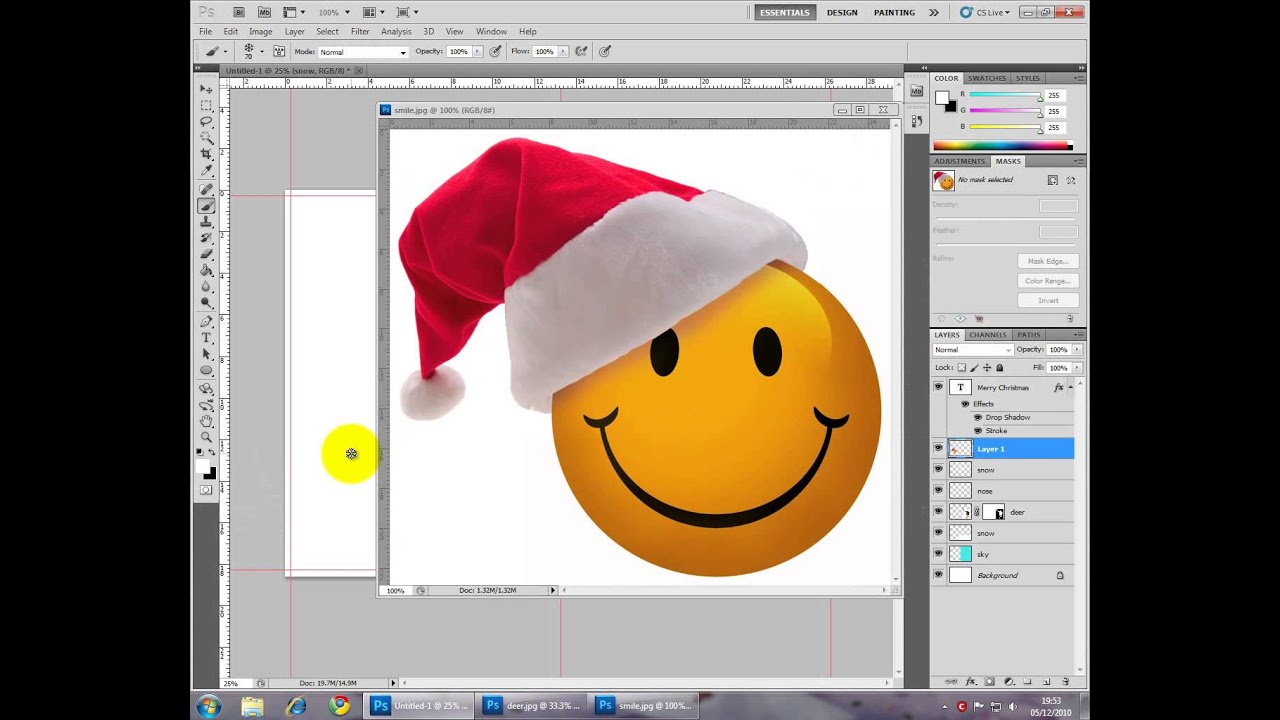The image size is (1280, 720).
Task: Open the Flow slider arrow in options bar
Action: point(563,51)
